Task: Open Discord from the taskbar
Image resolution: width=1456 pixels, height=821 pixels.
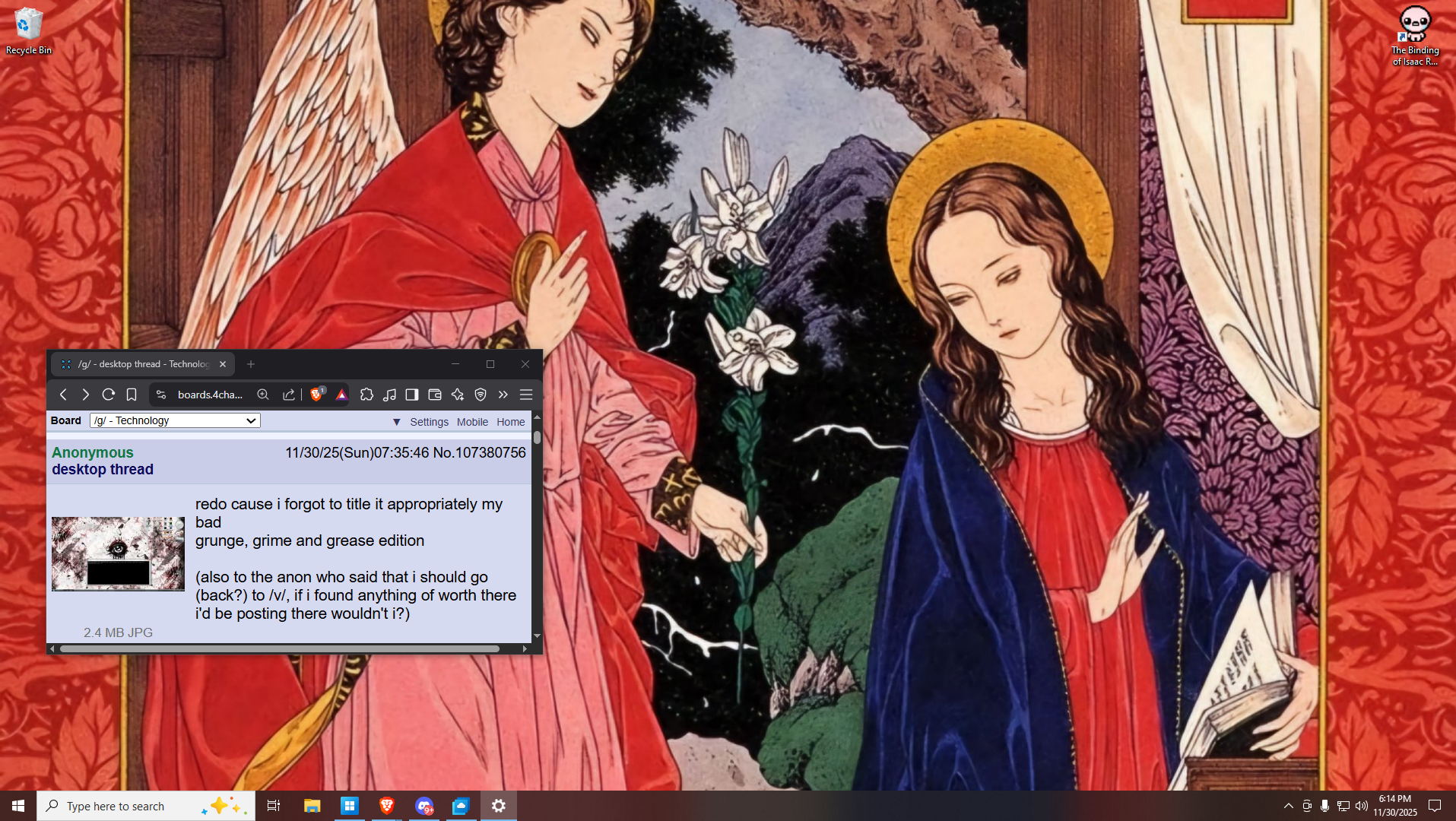Action: pos(424,806)
